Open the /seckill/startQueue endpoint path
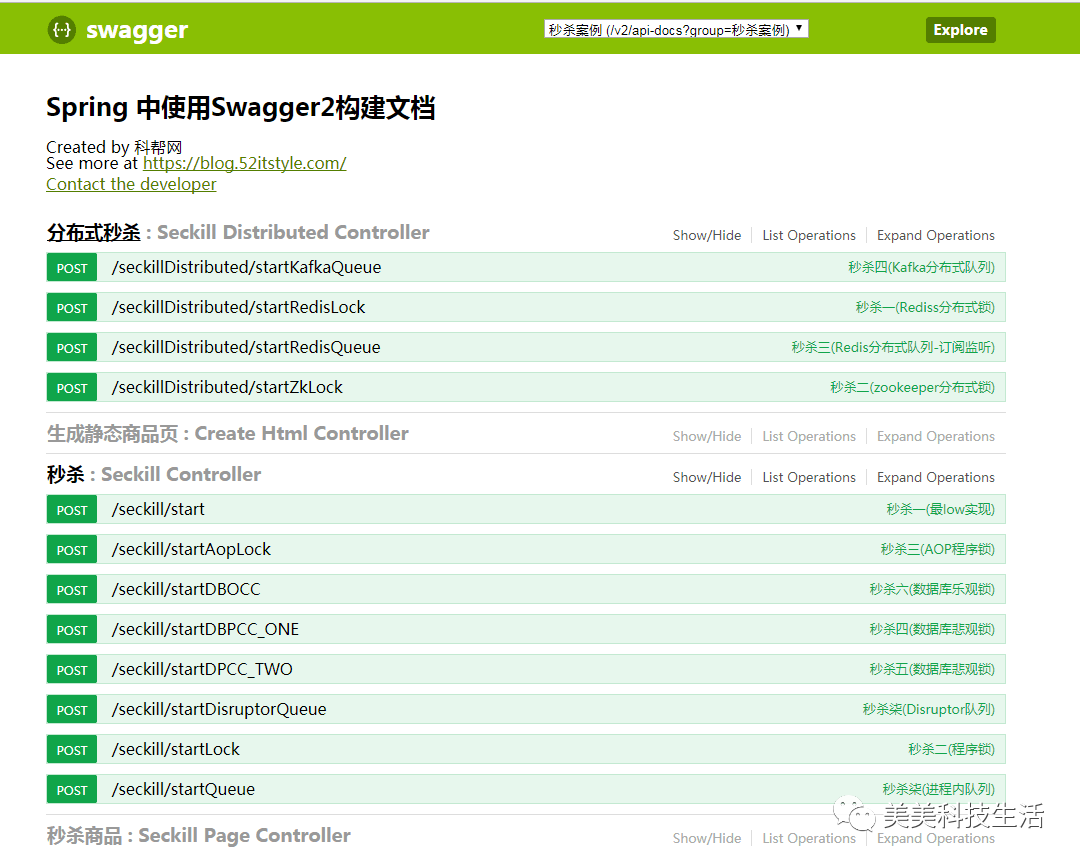1080x864 pixels. 183,789
